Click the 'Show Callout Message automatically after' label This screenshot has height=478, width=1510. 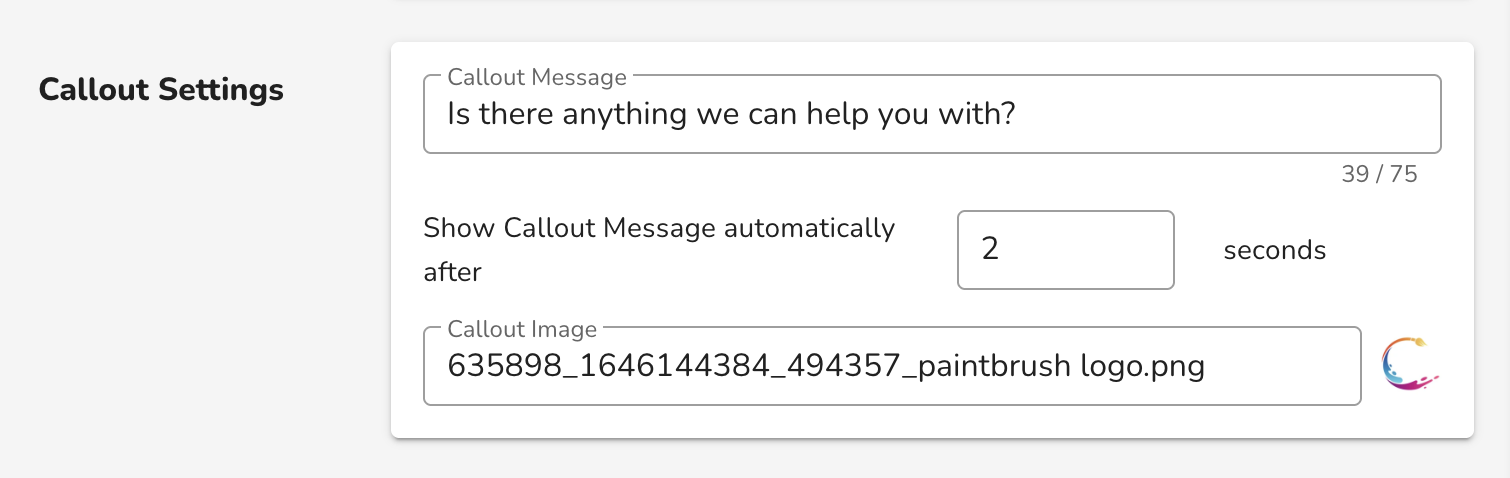(659, 250)
